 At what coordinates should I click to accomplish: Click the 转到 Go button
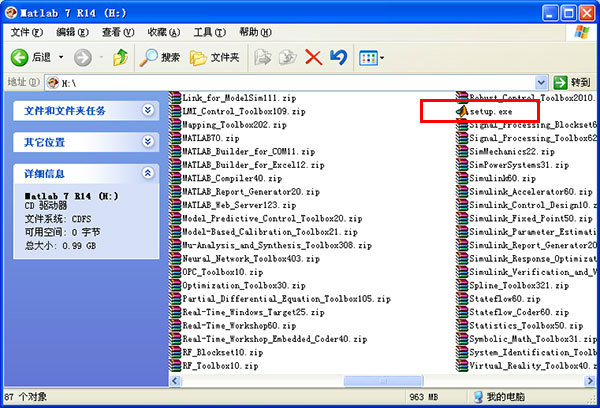(x=573, y=81)
